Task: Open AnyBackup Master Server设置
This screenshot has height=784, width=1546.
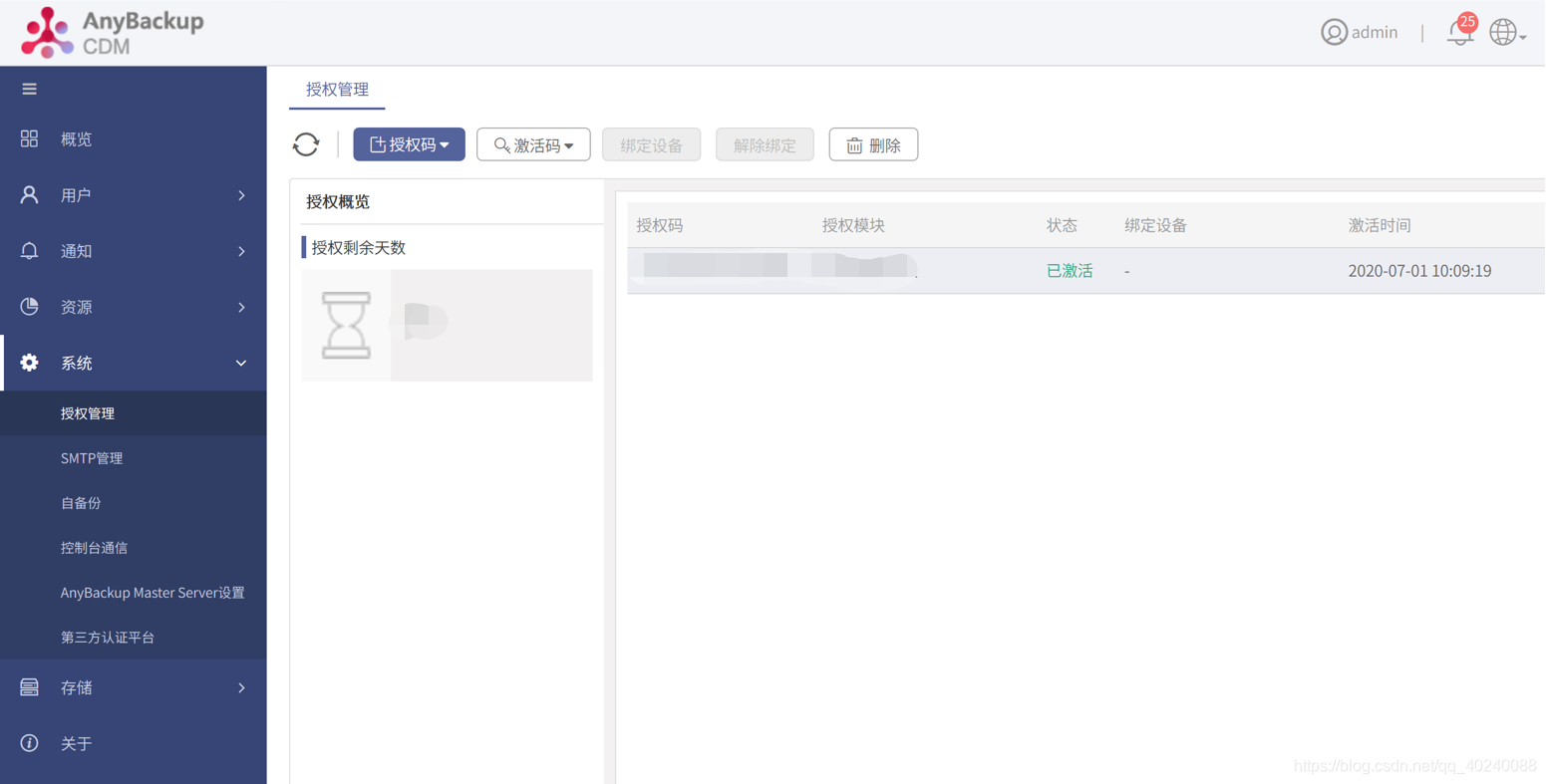Action: click(152, 593)
